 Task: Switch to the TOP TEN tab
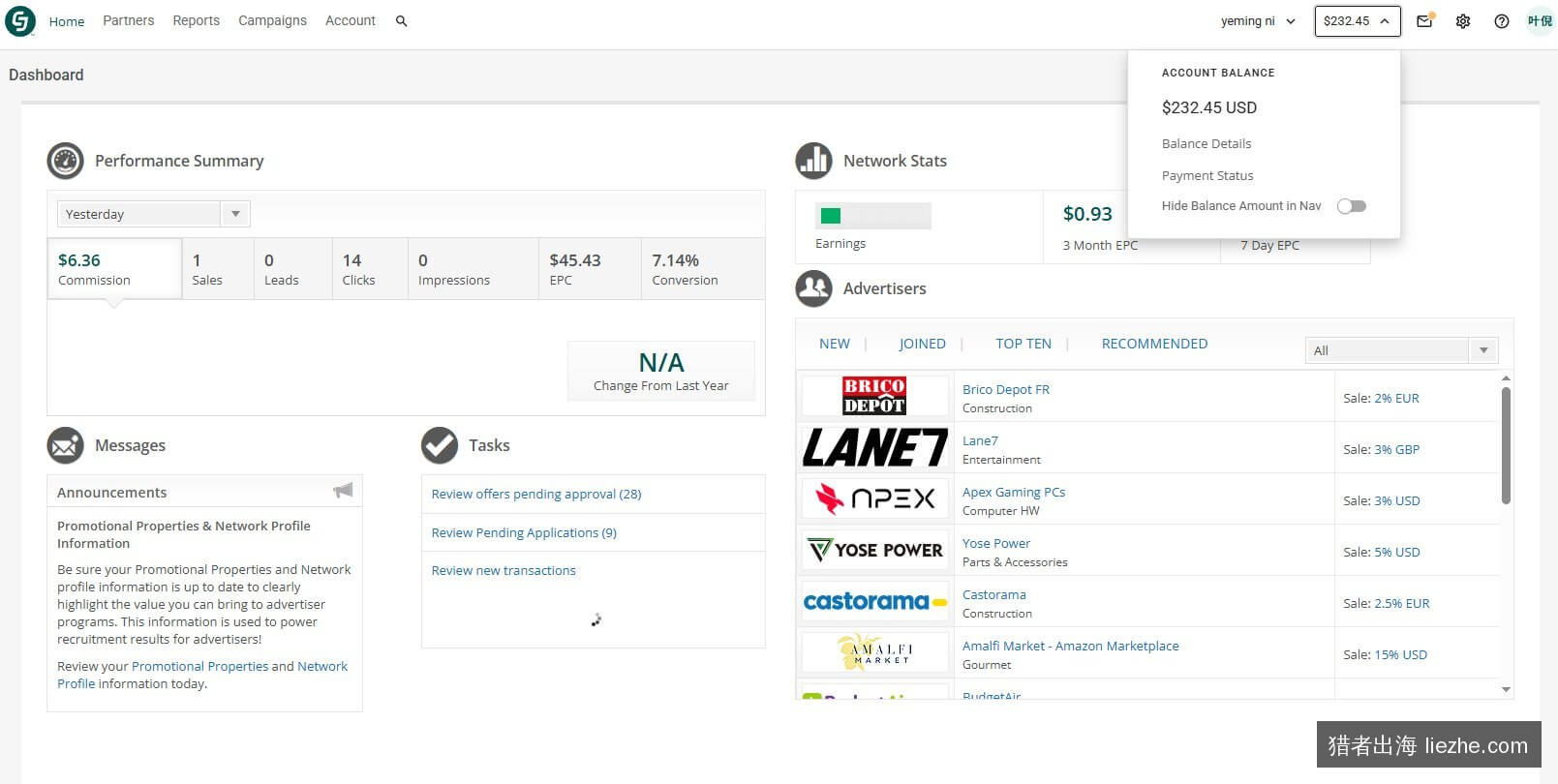[1023, 344]
